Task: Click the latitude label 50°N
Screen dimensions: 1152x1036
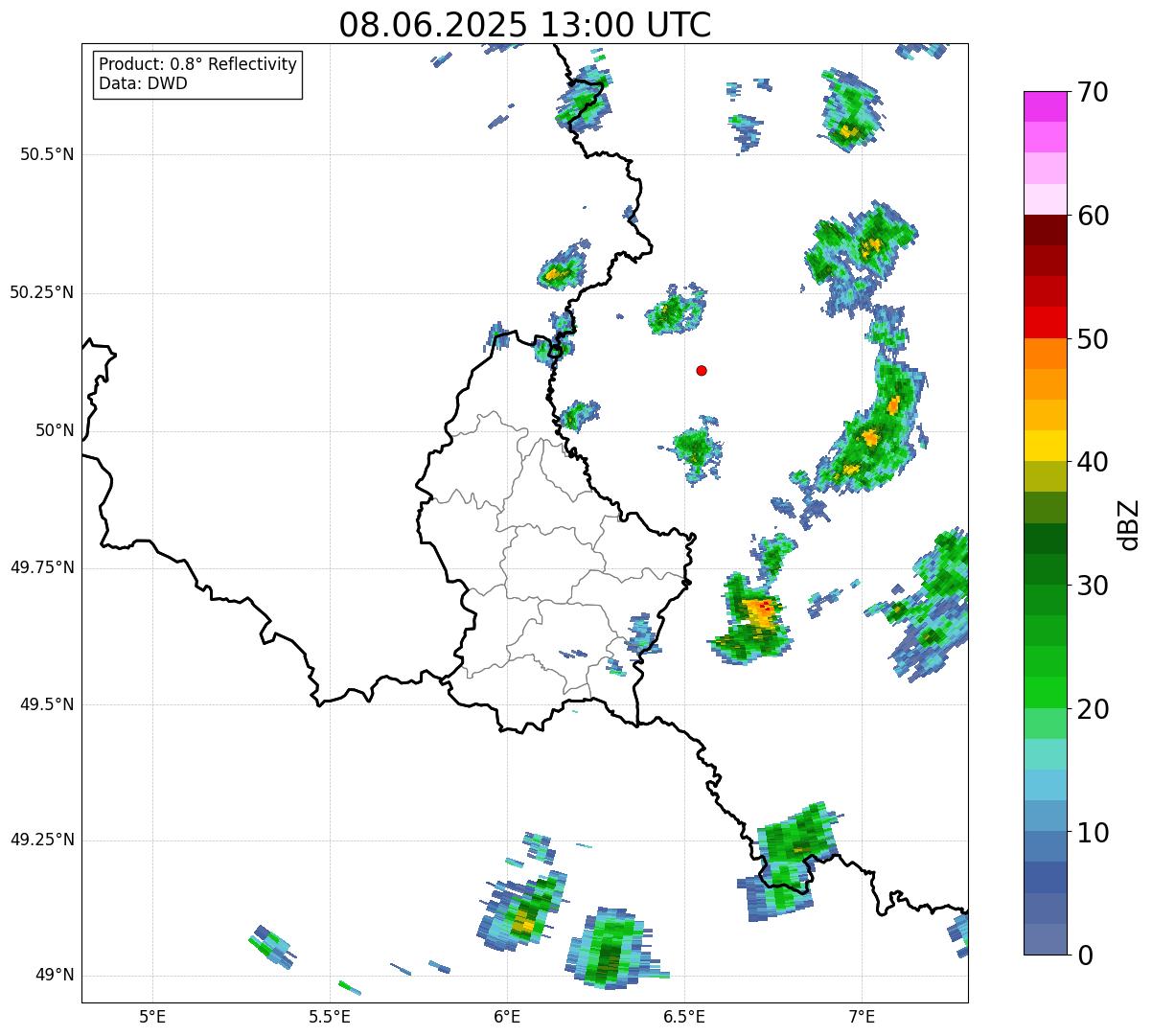Action: tap(55, 430)
